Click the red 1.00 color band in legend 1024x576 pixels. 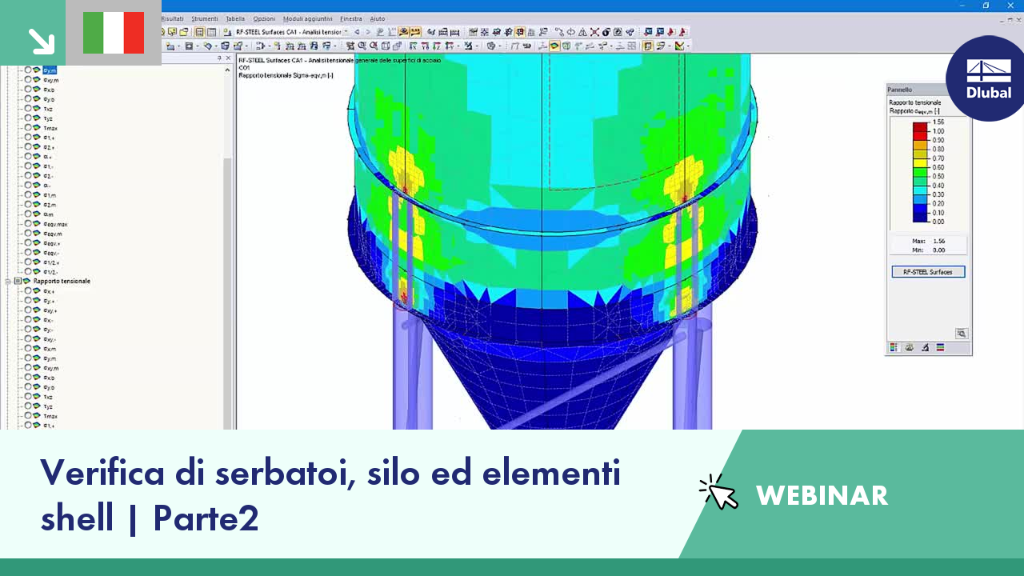(x=920, y=131)
